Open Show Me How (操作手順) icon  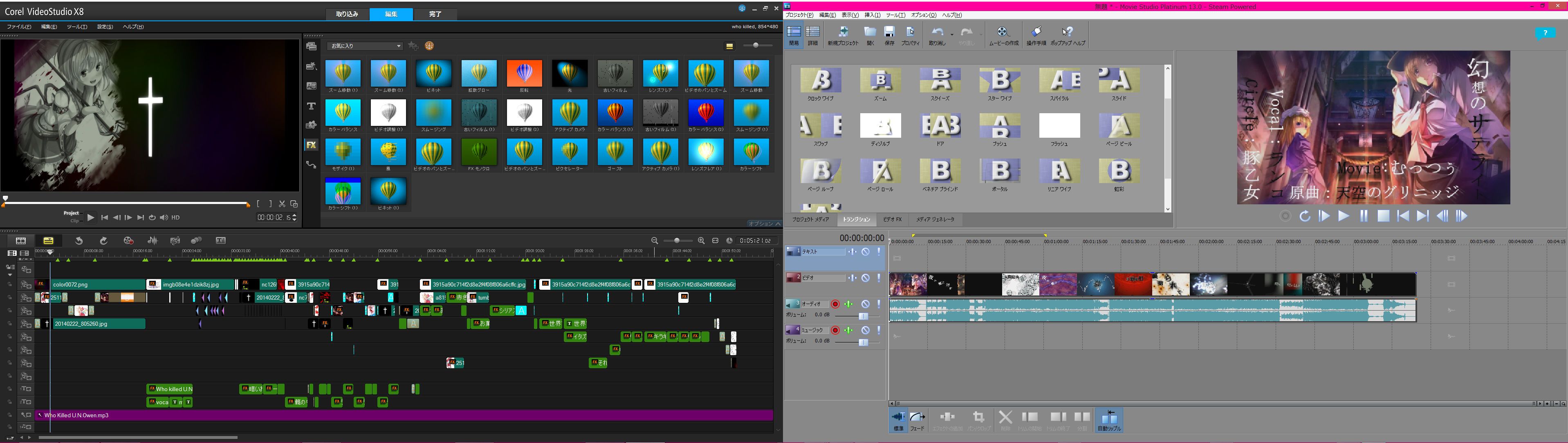[x=1036, y=35]
